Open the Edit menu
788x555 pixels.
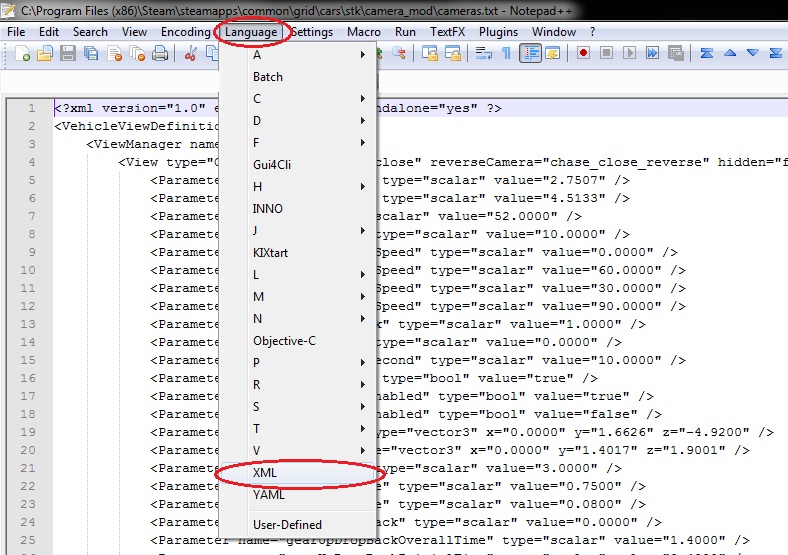coord(49,32)
